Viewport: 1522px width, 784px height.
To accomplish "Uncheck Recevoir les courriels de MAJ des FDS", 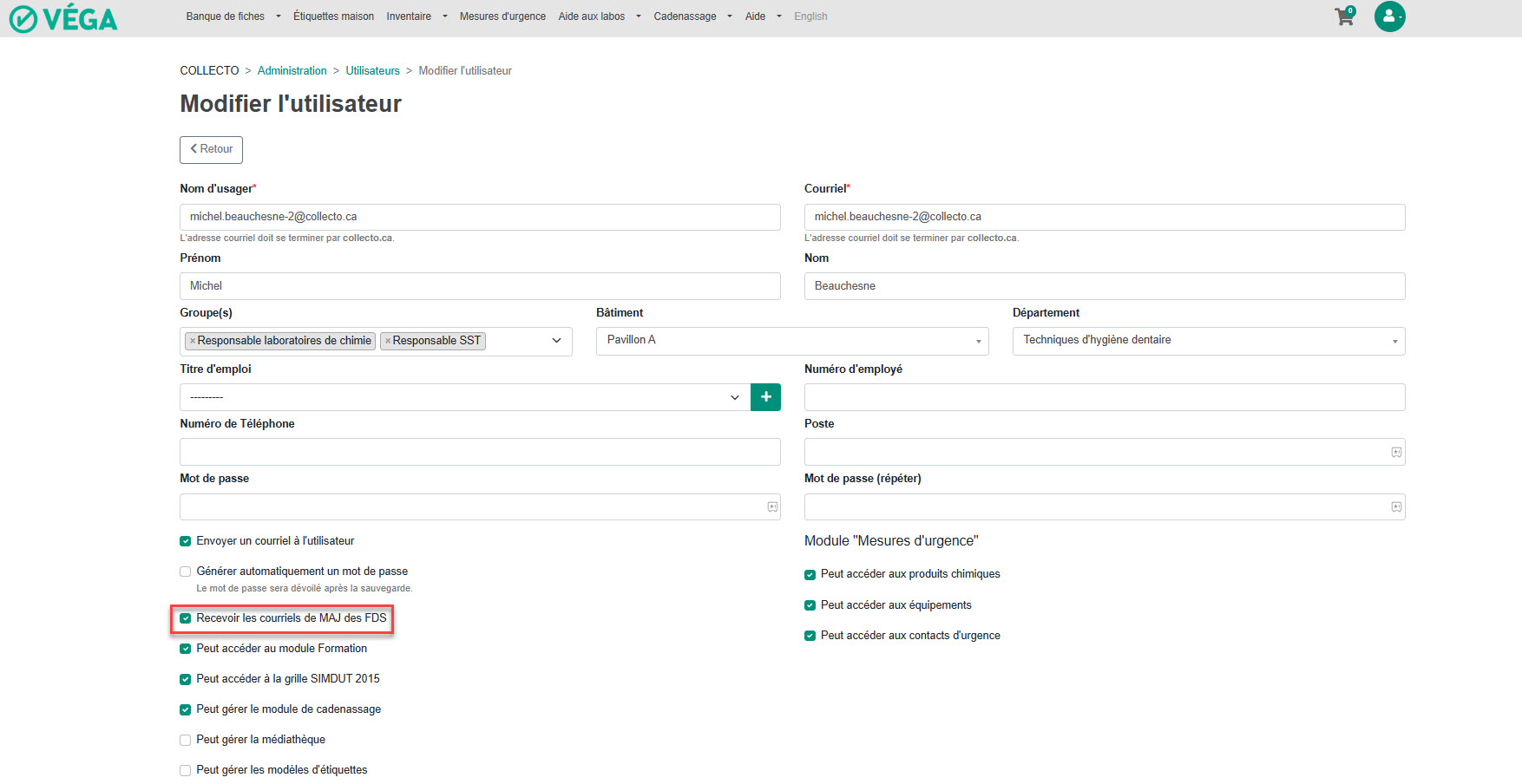I will [x=186, y=618].
